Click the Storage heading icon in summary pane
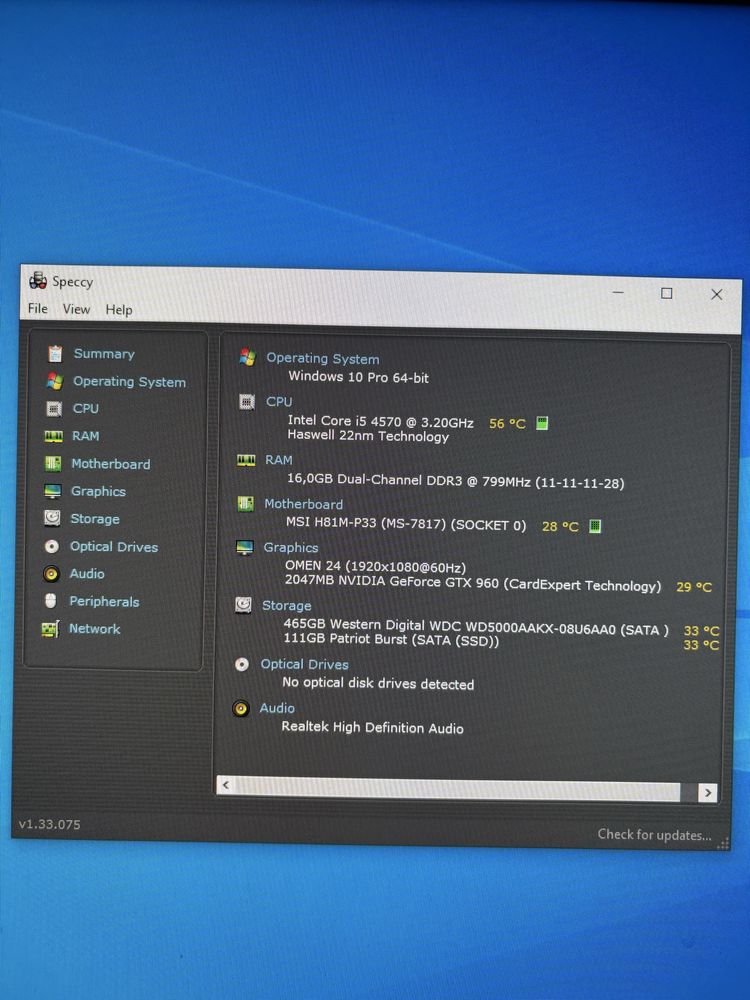 [243, 605]
